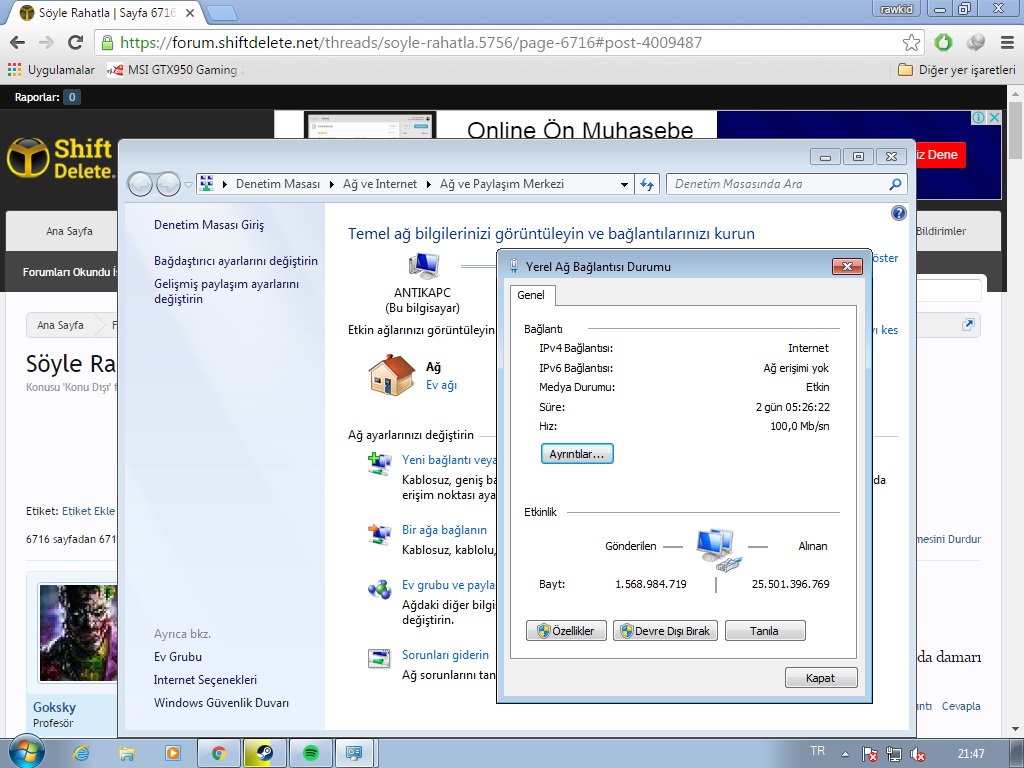Click the Goksky avatar thumbnail

coord(78,633)
